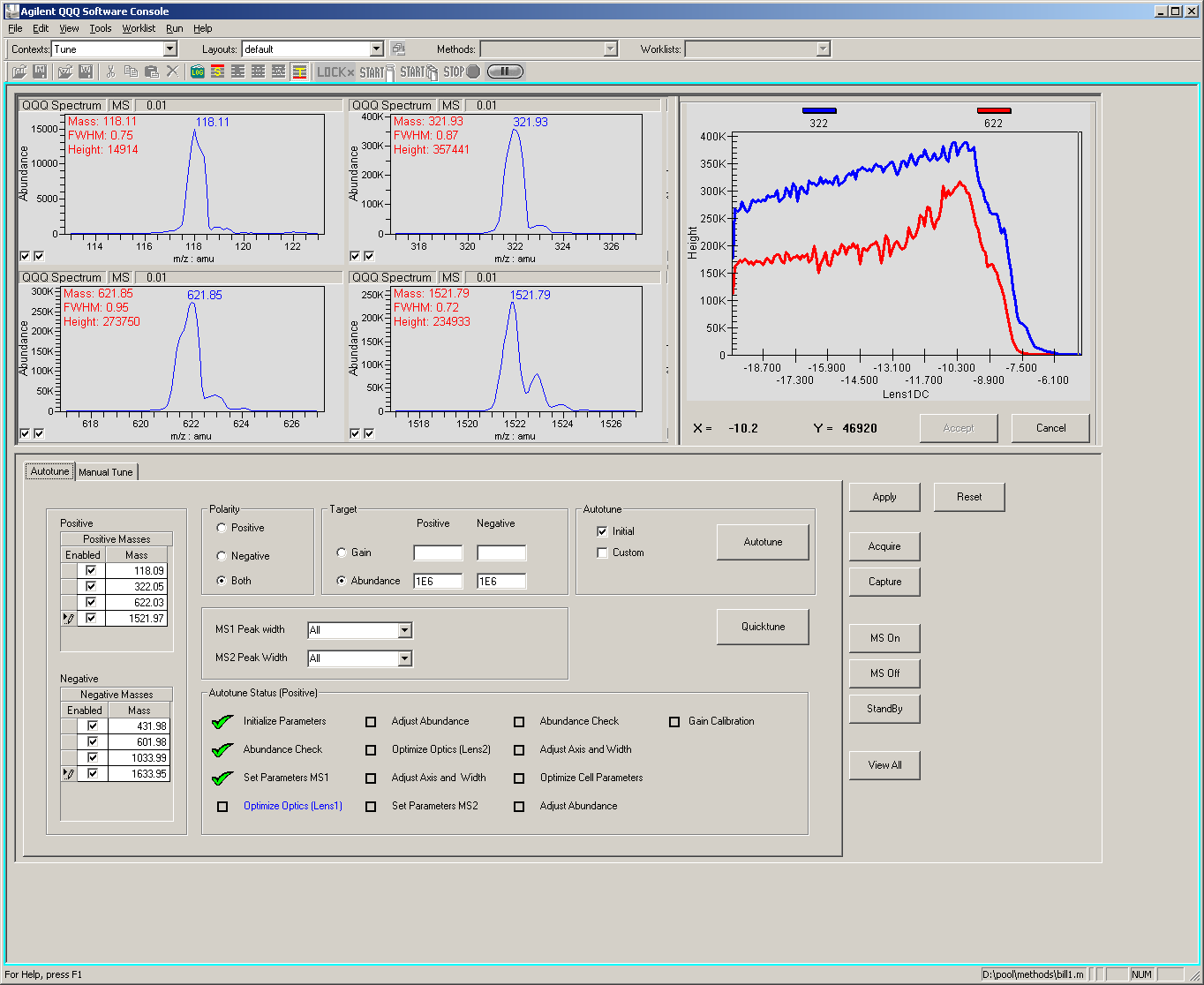This screenshot has width=1204, height=985.
Task: Click the START single sample icon
Action: point(376,71)
